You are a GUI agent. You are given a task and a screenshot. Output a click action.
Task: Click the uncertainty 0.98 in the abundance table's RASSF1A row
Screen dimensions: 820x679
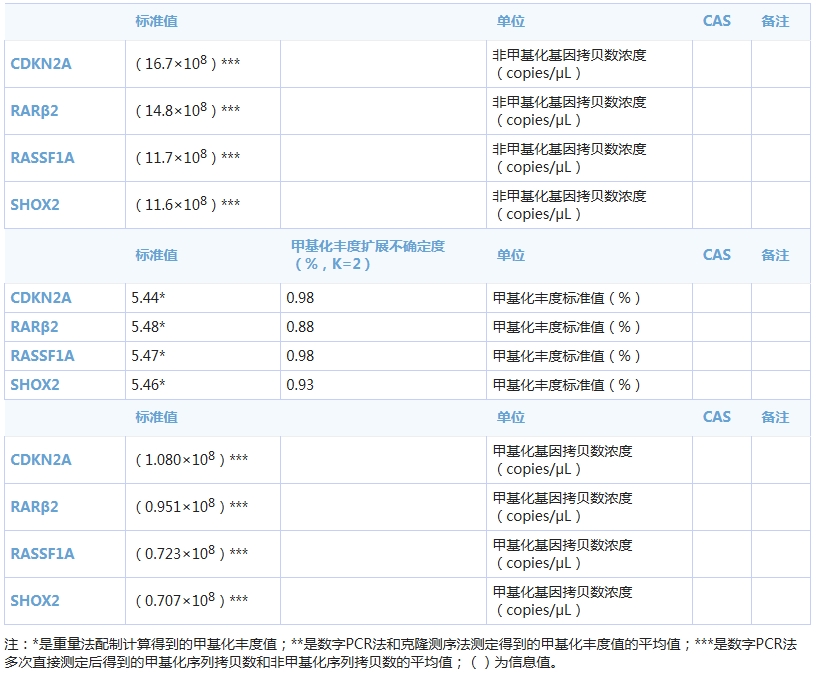click(300, 356)
